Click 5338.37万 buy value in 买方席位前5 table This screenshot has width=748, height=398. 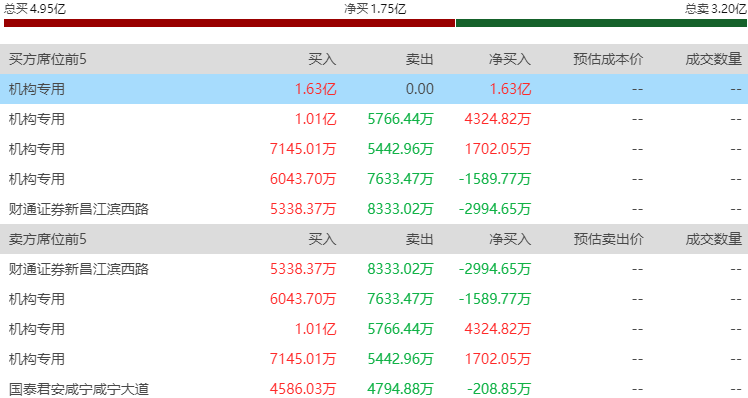[303, 209]
